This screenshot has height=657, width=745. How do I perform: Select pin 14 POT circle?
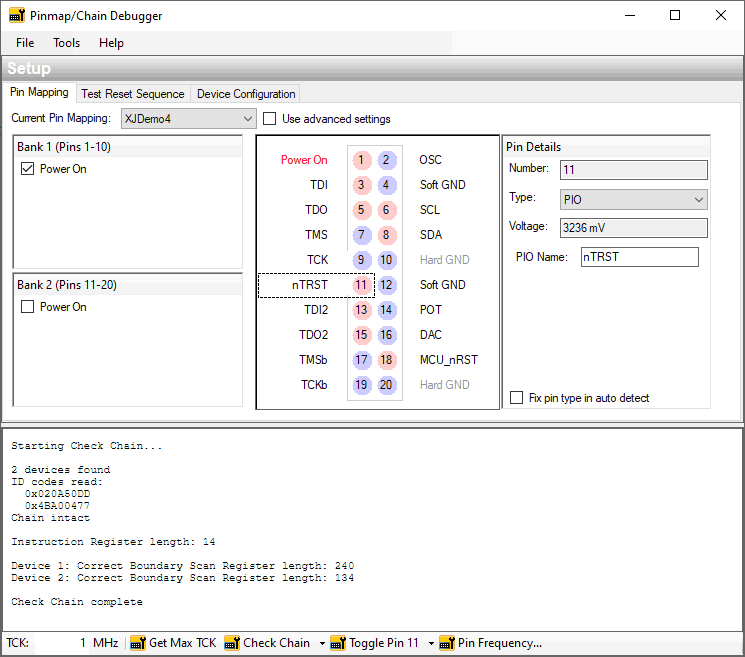387,310
